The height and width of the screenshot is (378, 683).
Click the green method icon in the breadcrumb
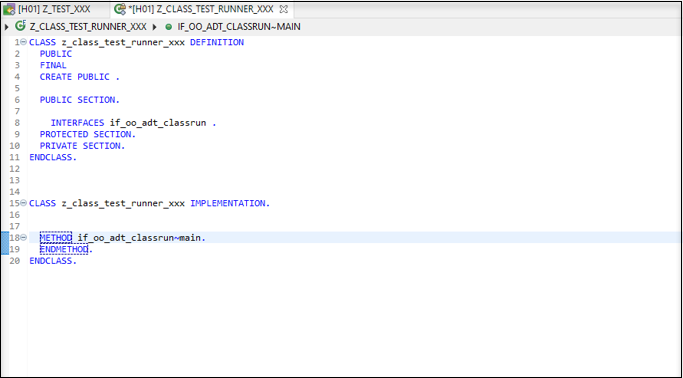(169, 27)
